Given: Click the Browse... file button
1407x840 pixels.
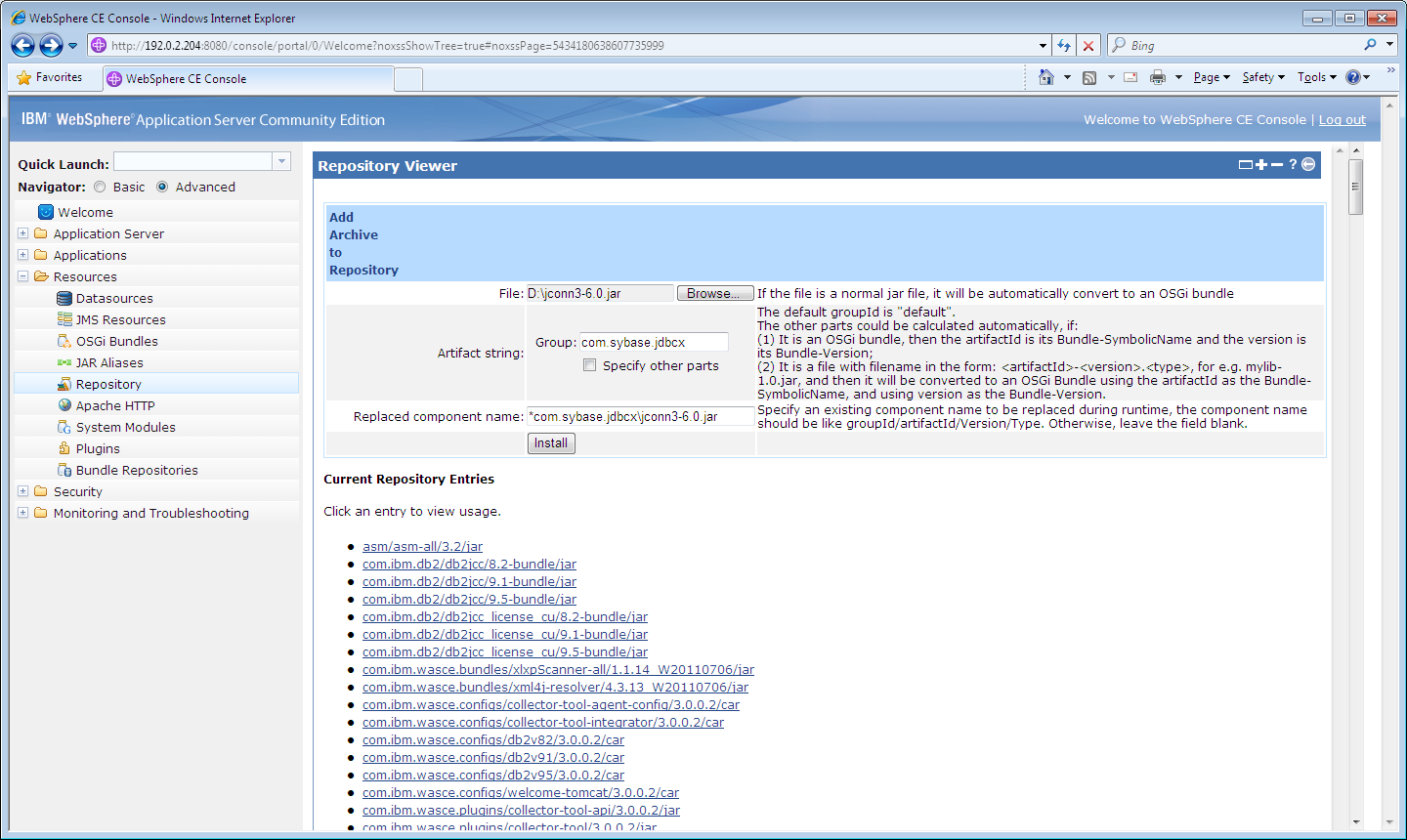Looking at the screenshot, I should [715, 293].
